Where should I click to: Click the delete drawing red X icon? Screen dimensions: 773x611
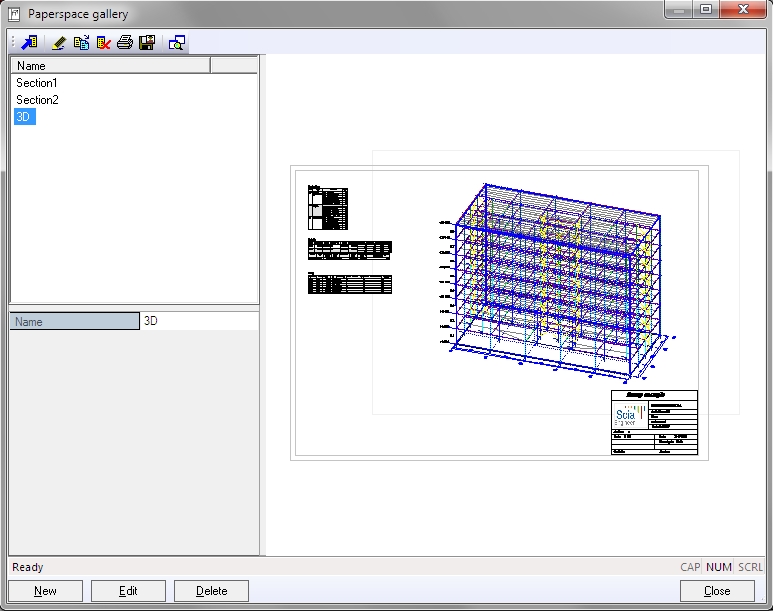pos(103,42)
